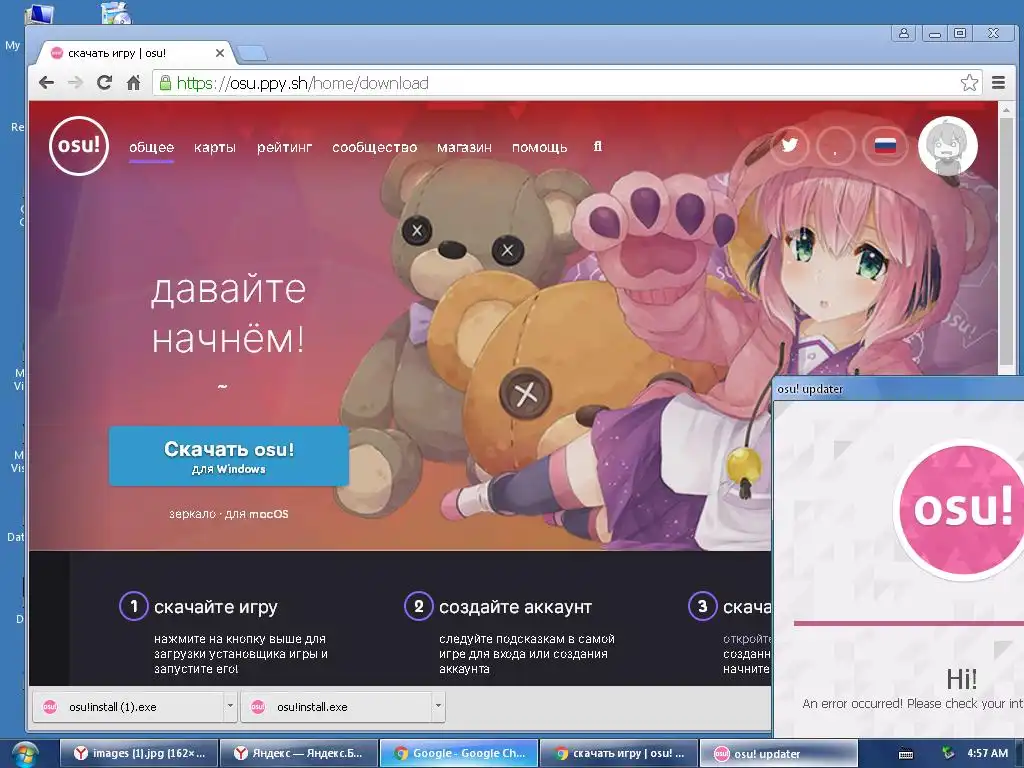This screenshot has width=1024, height=768.
Task: Open the Twitter icon in site header
Action: coord(790,145)
